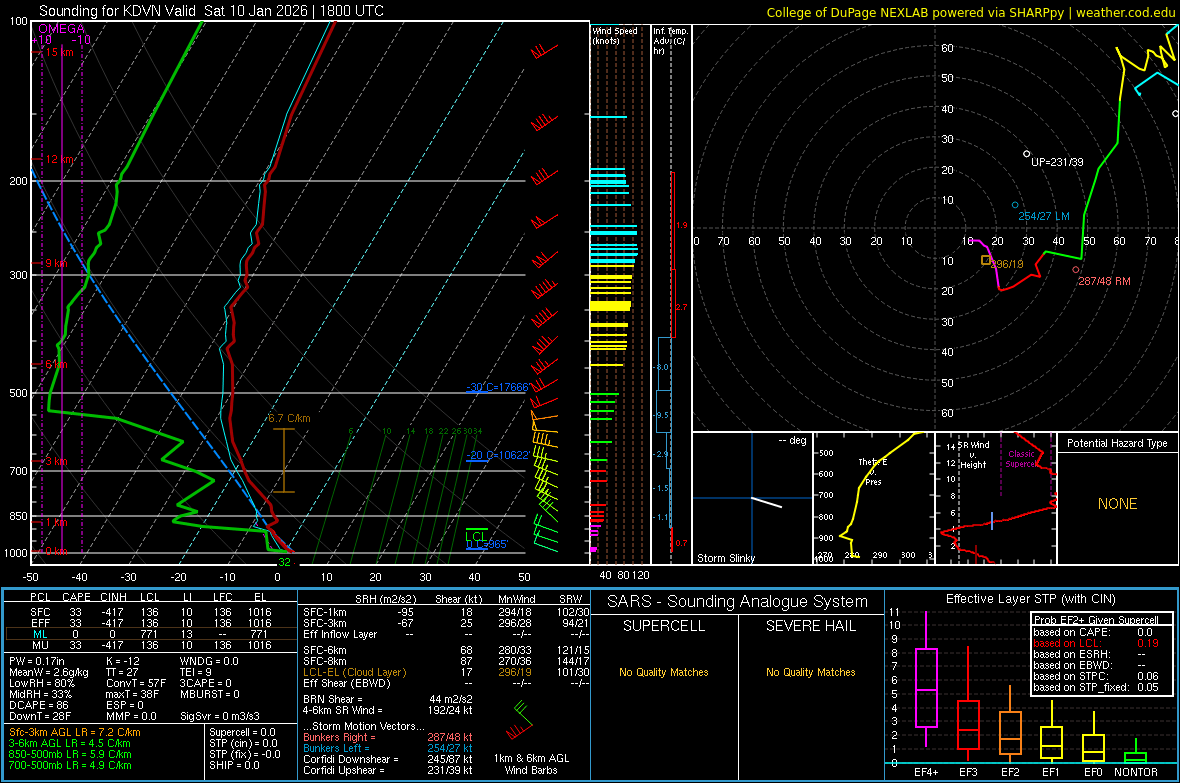Screen dimensions: 1180x783
Task: Click the MeanW = 2.6g/kg value
Action: pyautogui.click(x=49, y=672)
